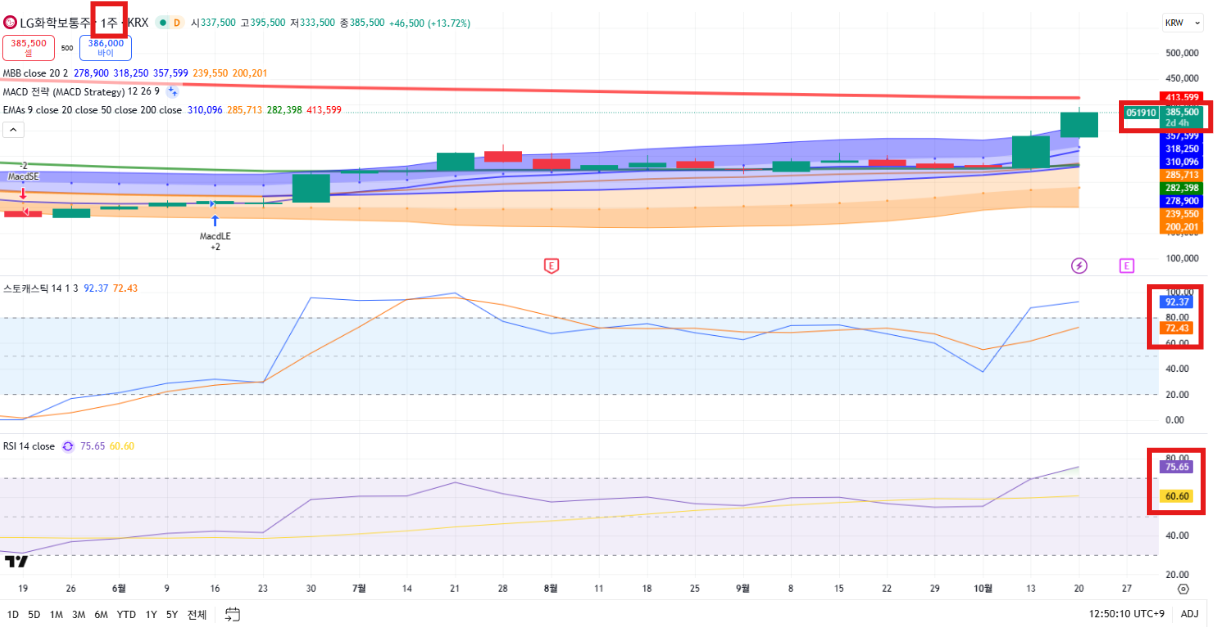The width and height of the screenshot is (1214, 627).
Task: Click the MacdLE blue arrow signal
Action: point(215,219)
